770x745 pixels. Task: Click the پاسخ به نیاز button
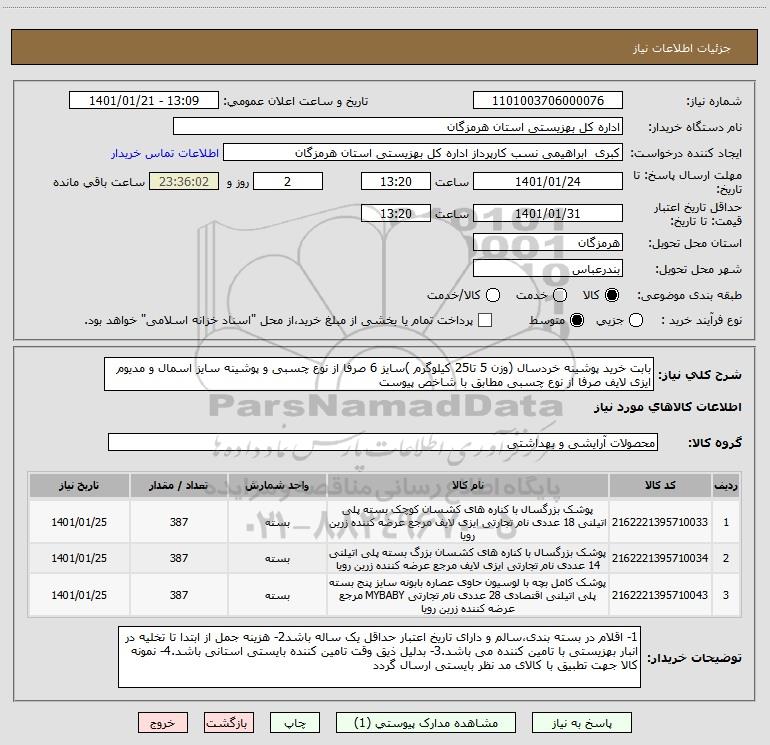pos(581,722)
